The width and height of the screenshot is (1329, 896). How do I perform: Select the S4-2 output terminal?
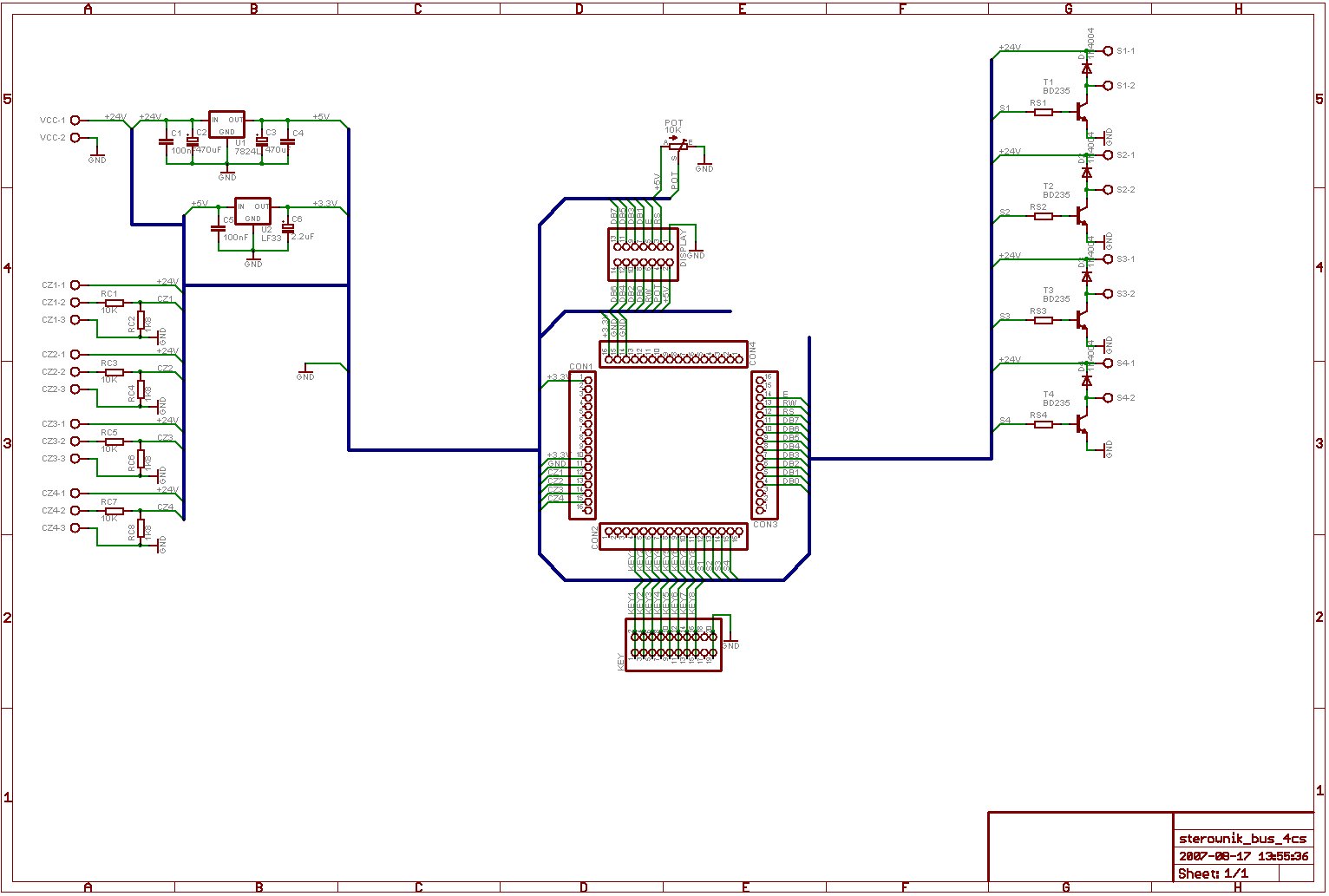pyautogui.click(x=1107, y=398)
